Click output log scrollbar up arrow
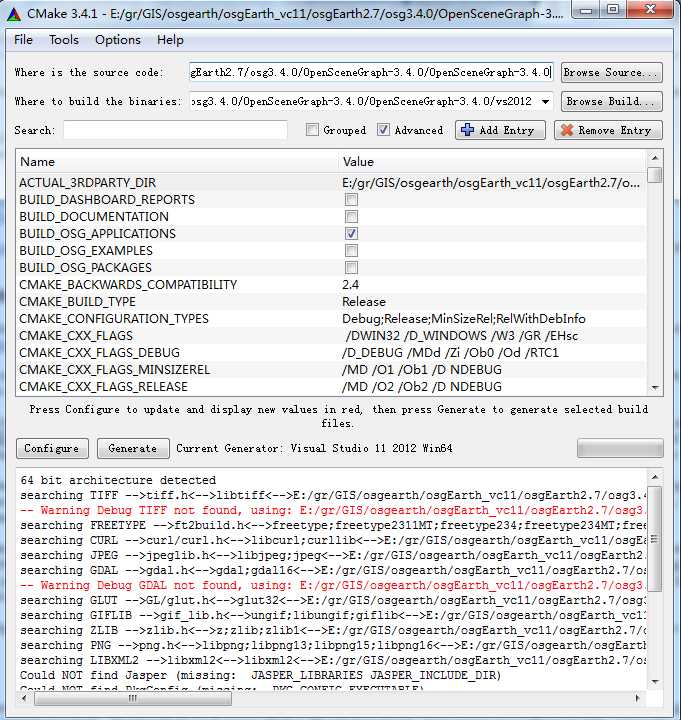 click(x=655, y=478)
